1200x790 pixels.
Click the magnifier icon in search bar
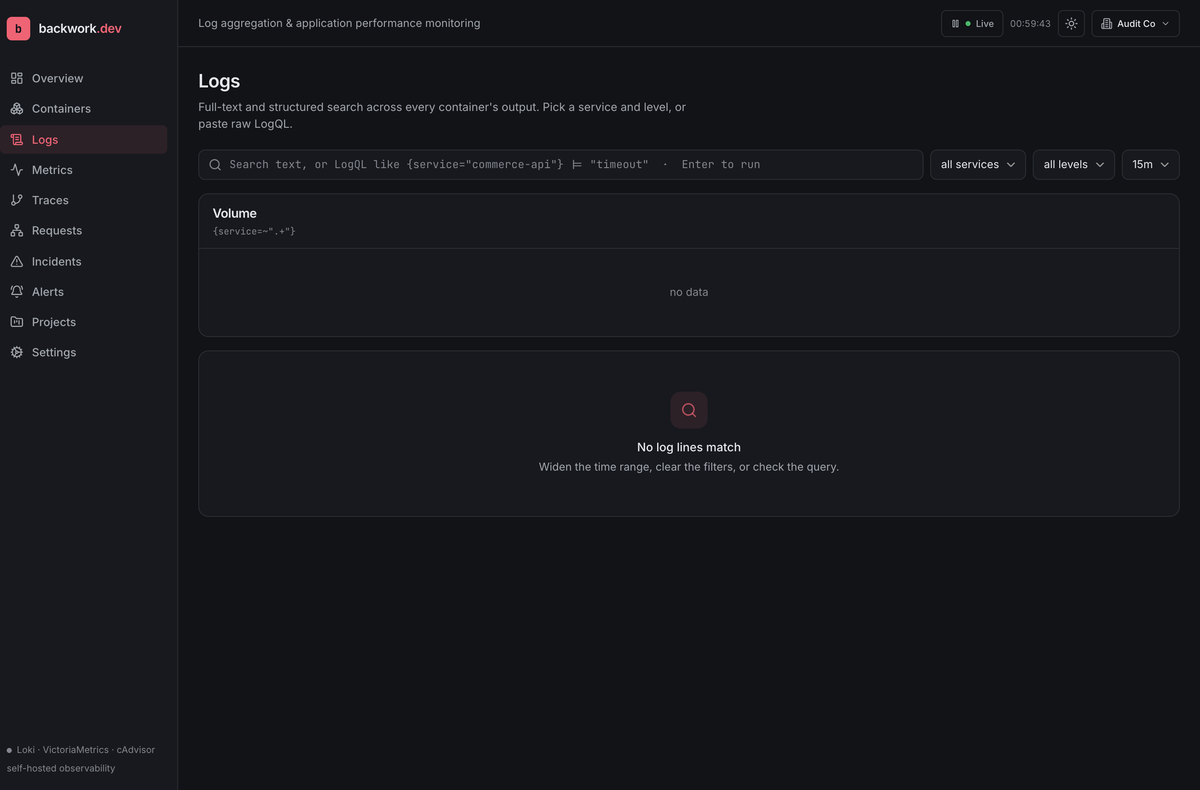pos(215,165)
